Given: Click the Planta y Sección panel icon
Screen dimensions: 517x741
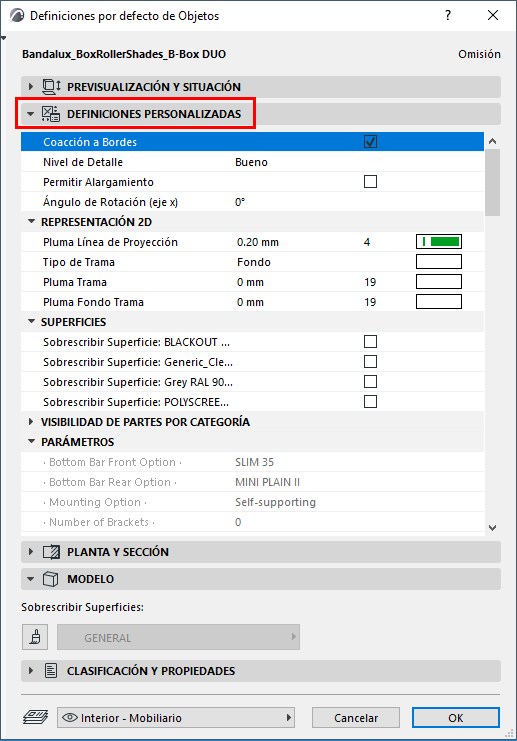Looking at the screenshot, I should click(51, 552).
